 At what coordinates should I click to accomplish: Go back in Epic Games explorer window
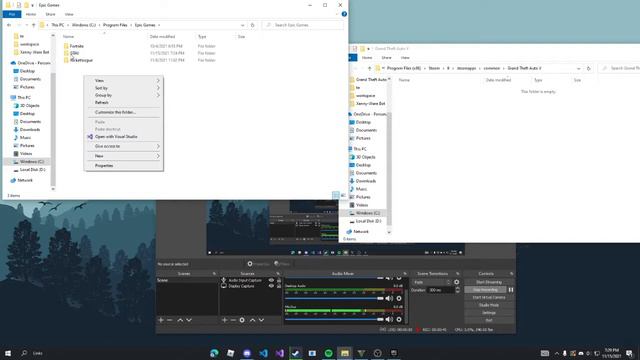9,25
